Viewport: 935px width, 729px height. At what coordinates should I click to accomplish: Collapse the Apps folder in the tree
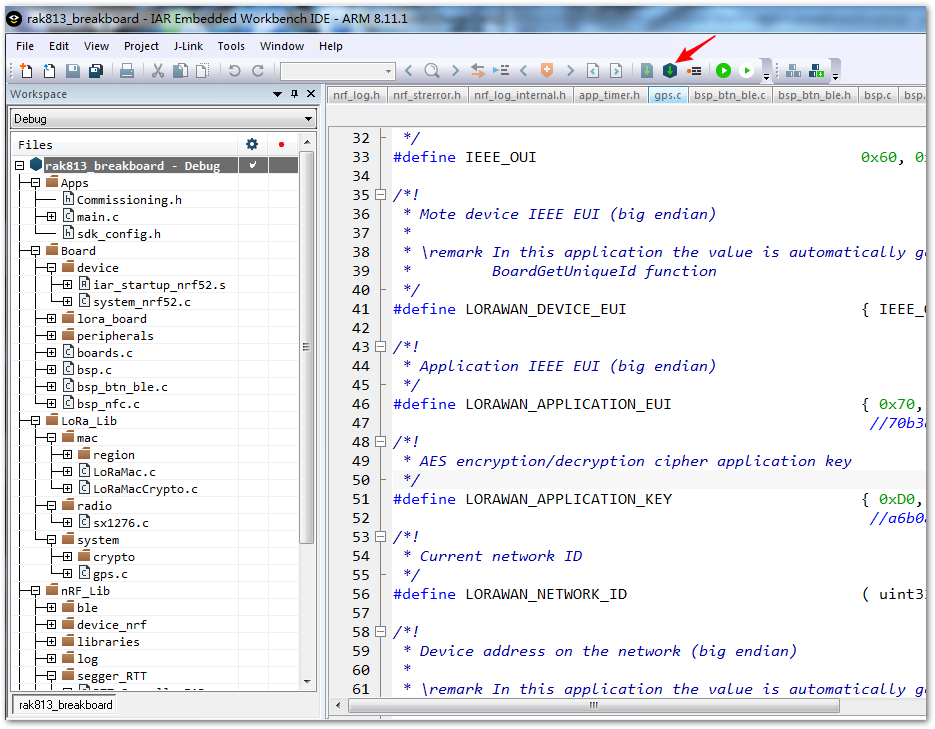pyautogui.click(x=35, y=182)
